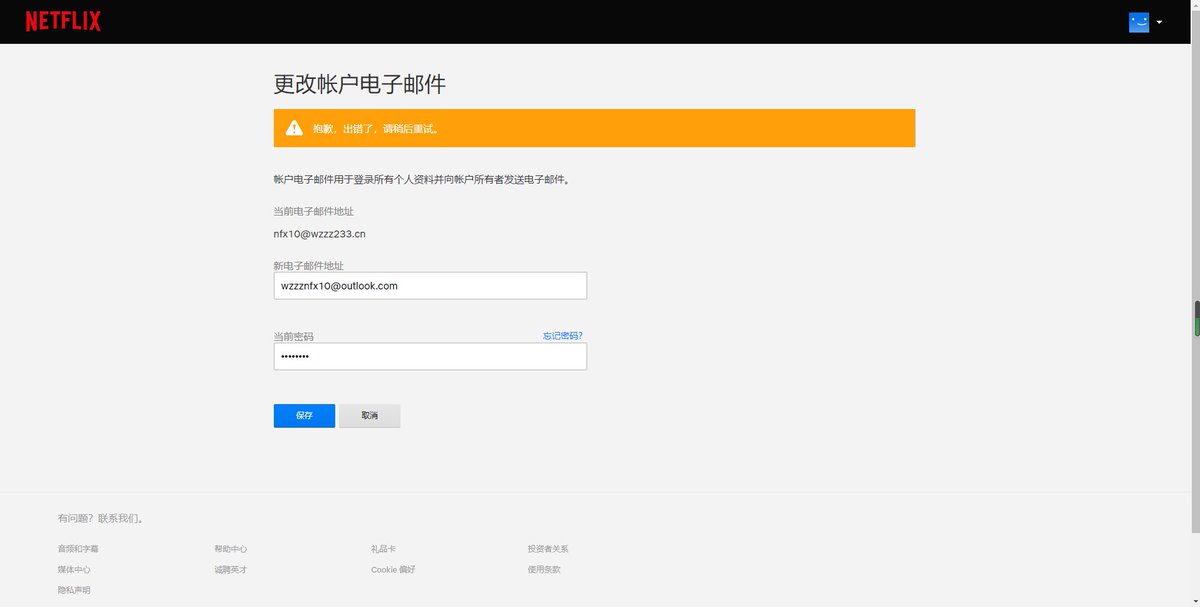
Task: View the 使用条款 footer link
Action: 544,570
